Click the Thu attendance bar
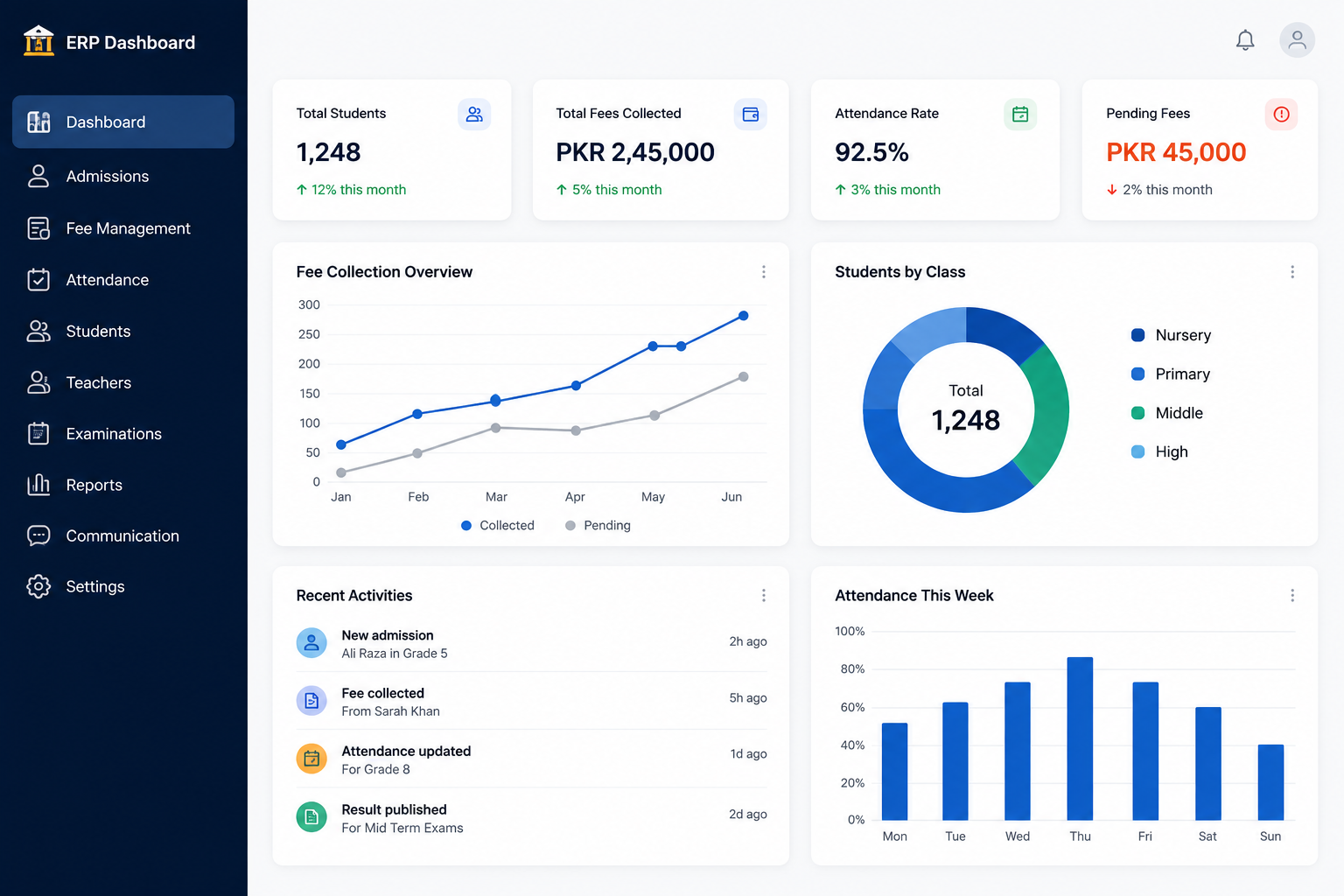 click(1080, 738)
